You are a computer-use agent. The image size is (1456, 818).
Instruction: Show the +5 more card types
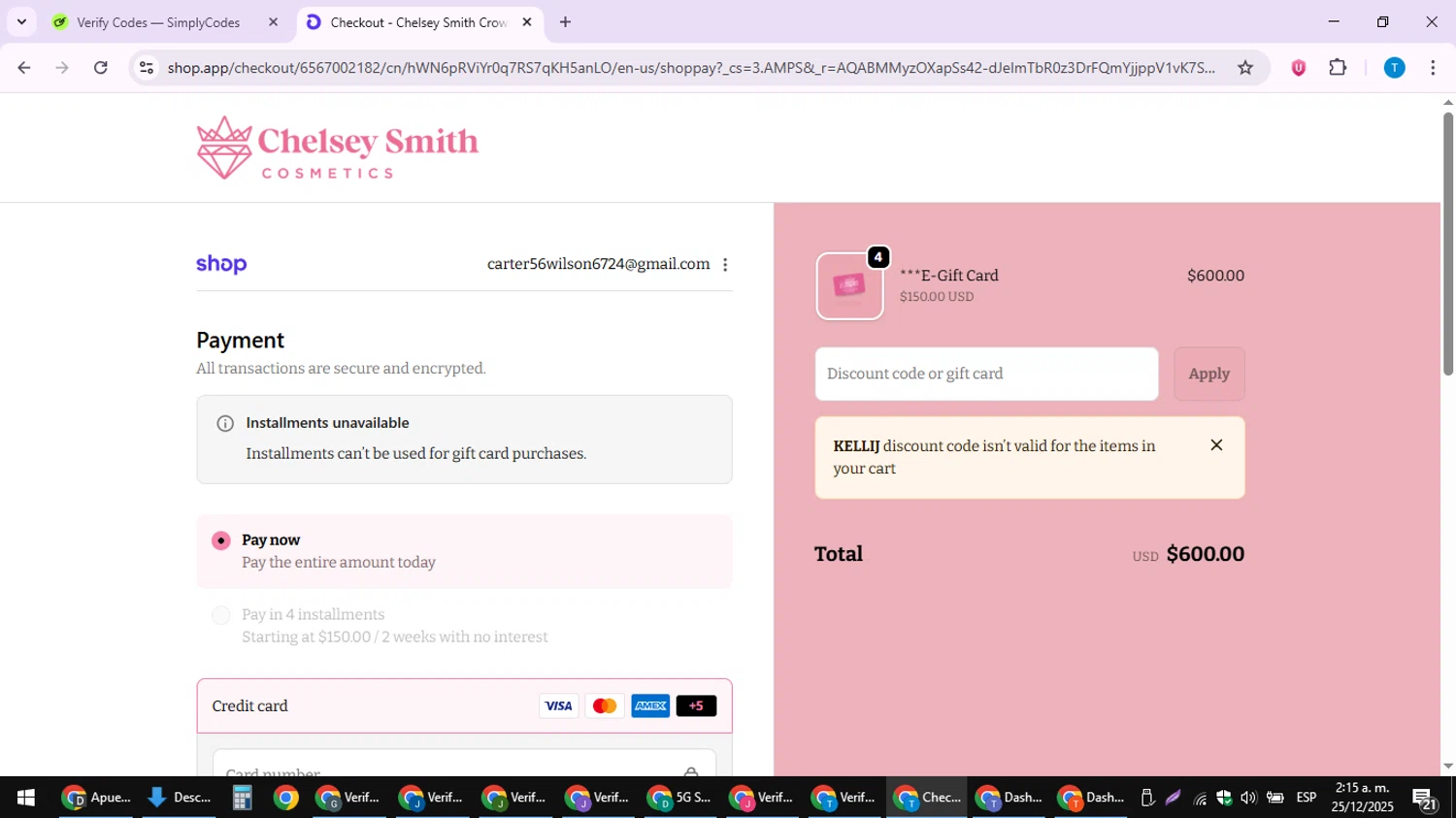[x=696, y=706]
